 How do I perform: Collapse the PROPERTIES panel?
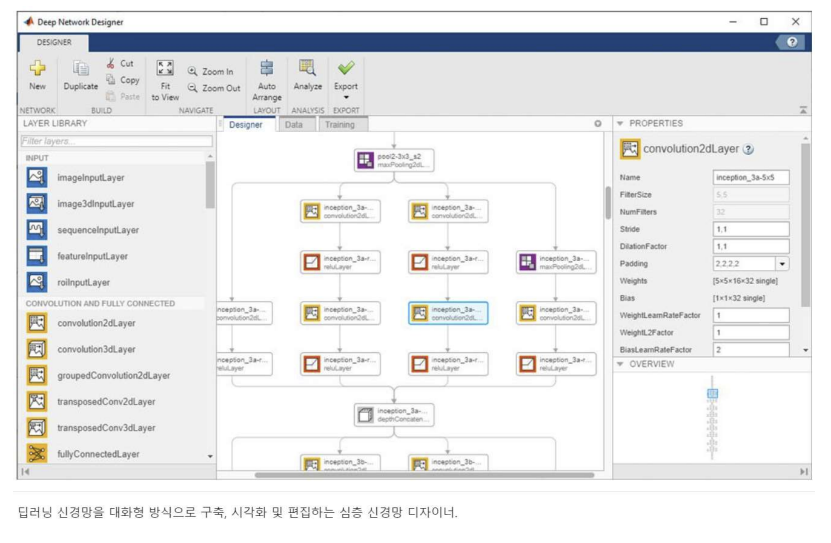(620, 123)
